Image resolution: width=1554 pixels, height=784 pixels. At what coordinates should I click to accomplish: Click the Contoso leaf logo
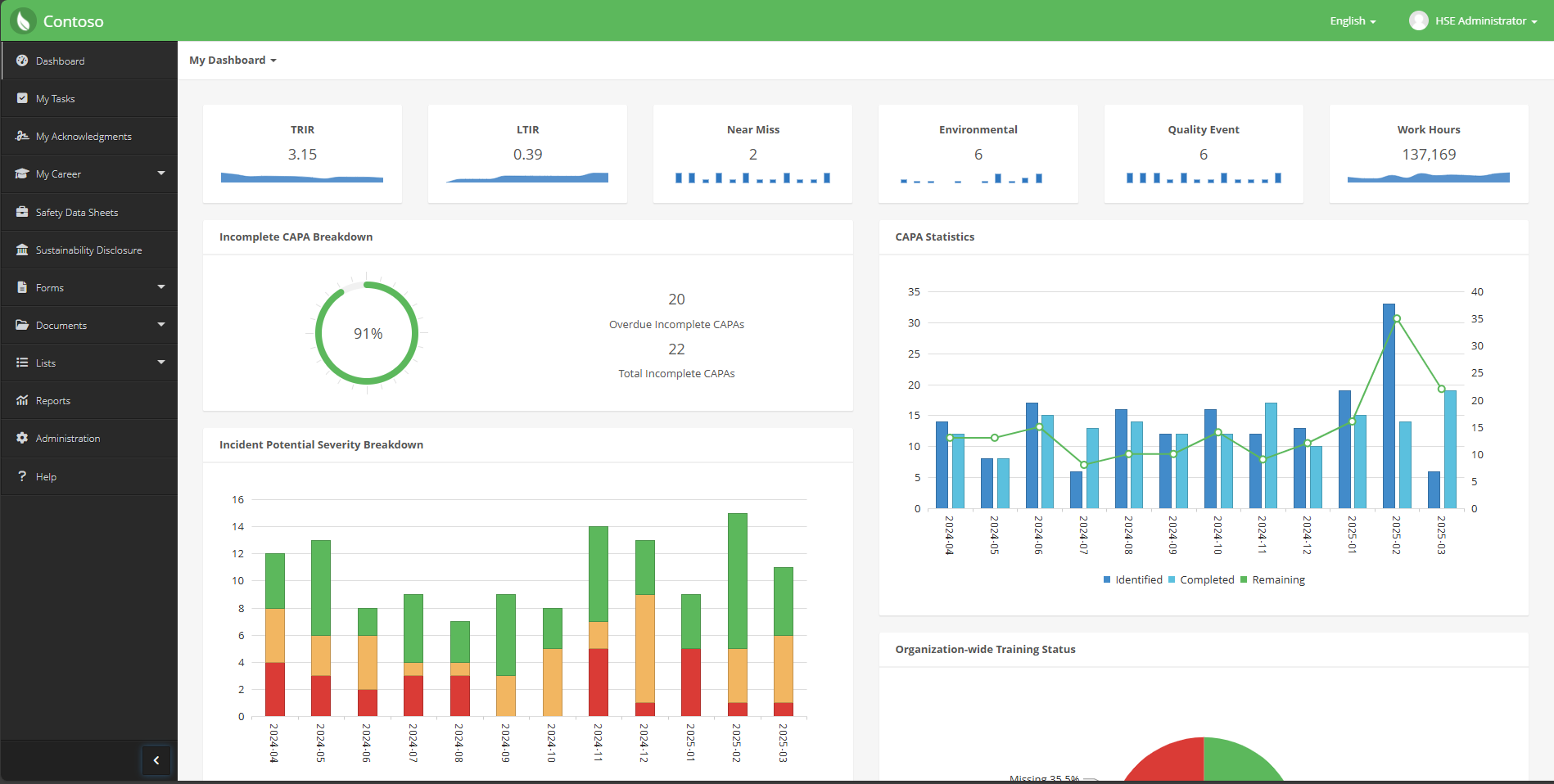coord(24,20)
